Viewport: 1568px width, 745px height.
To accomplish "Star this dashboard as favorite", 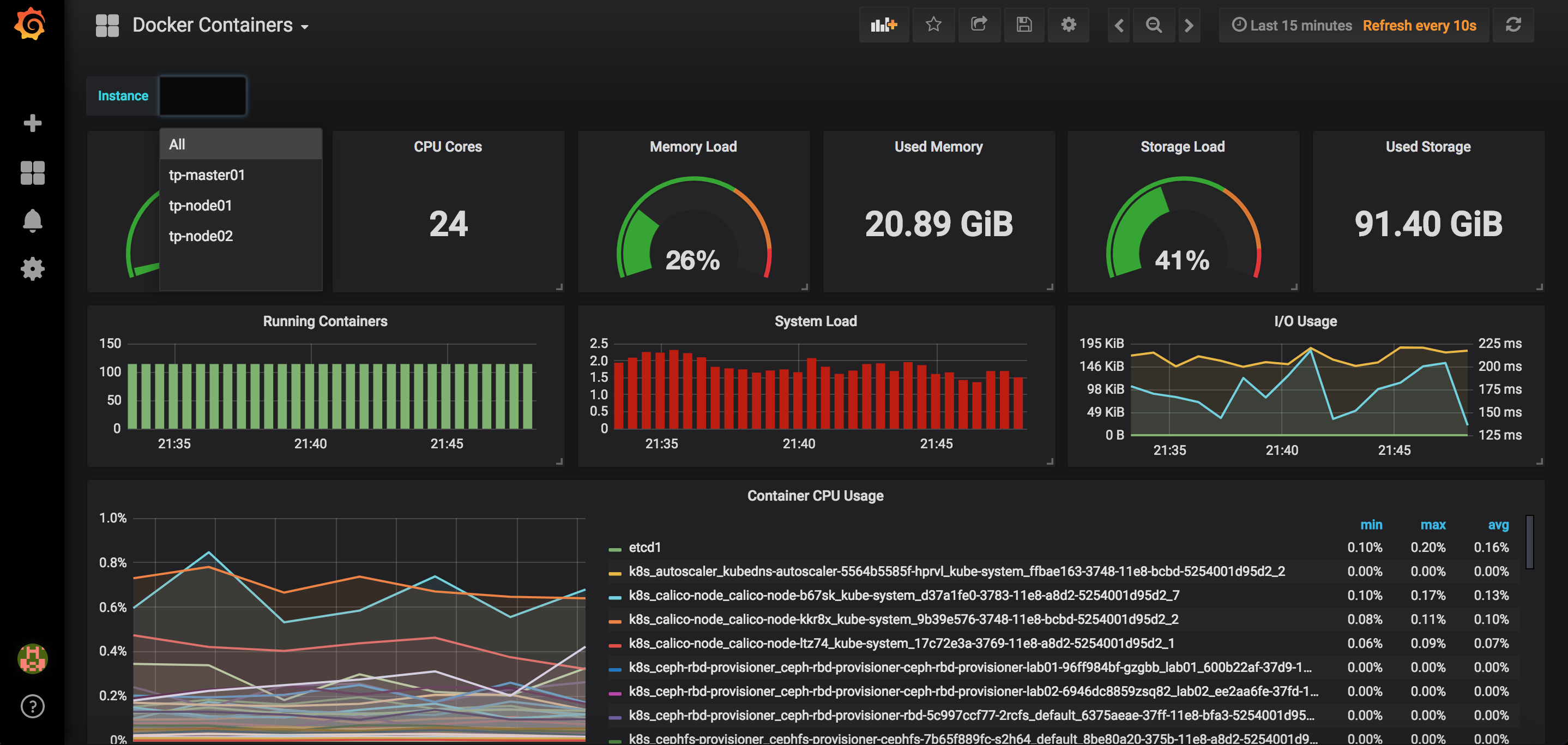I will pos(933,25).
